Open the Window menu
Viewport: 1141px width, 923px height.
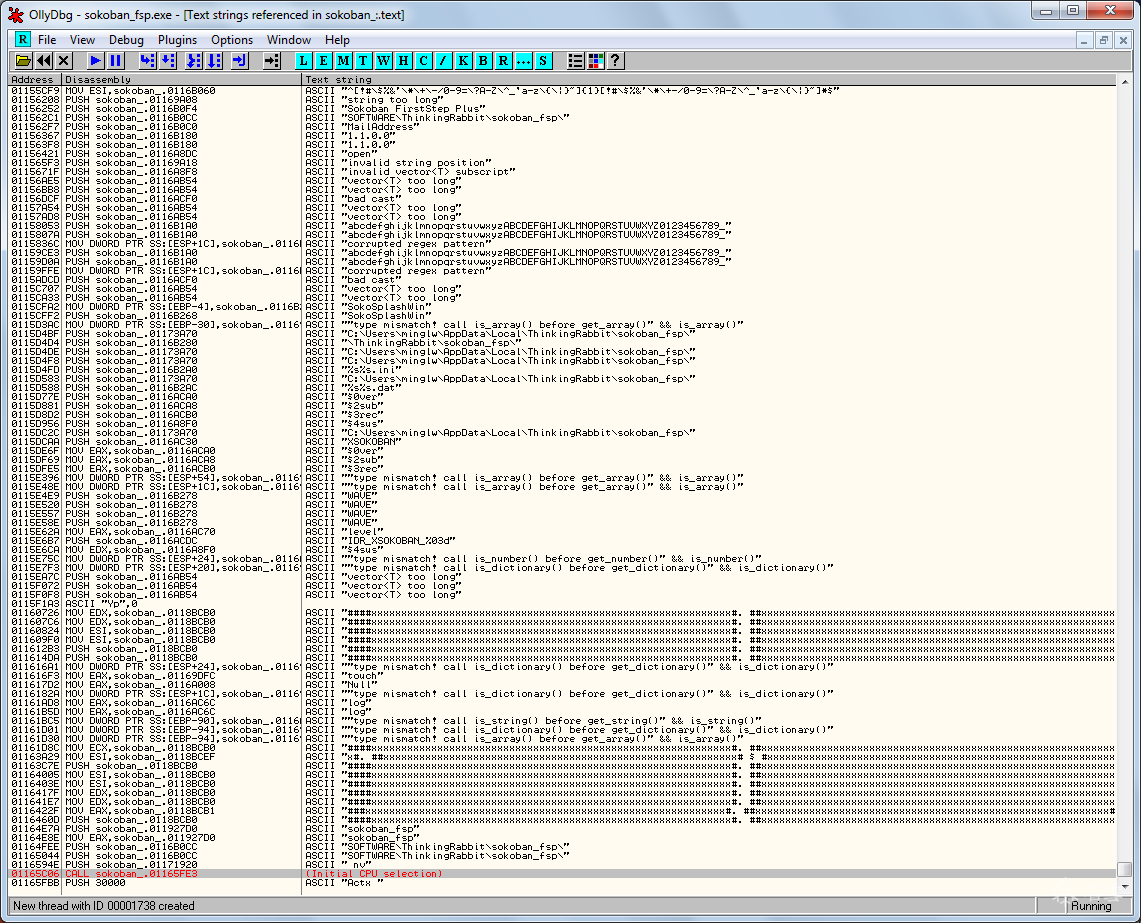(x=289, y=40)
